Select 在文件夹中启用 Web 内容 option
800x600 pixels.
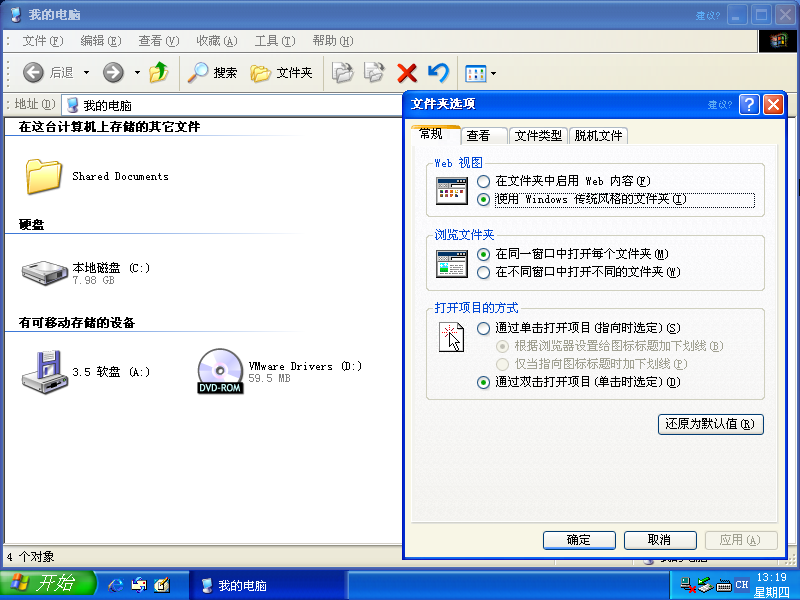[x=563, y=181]
